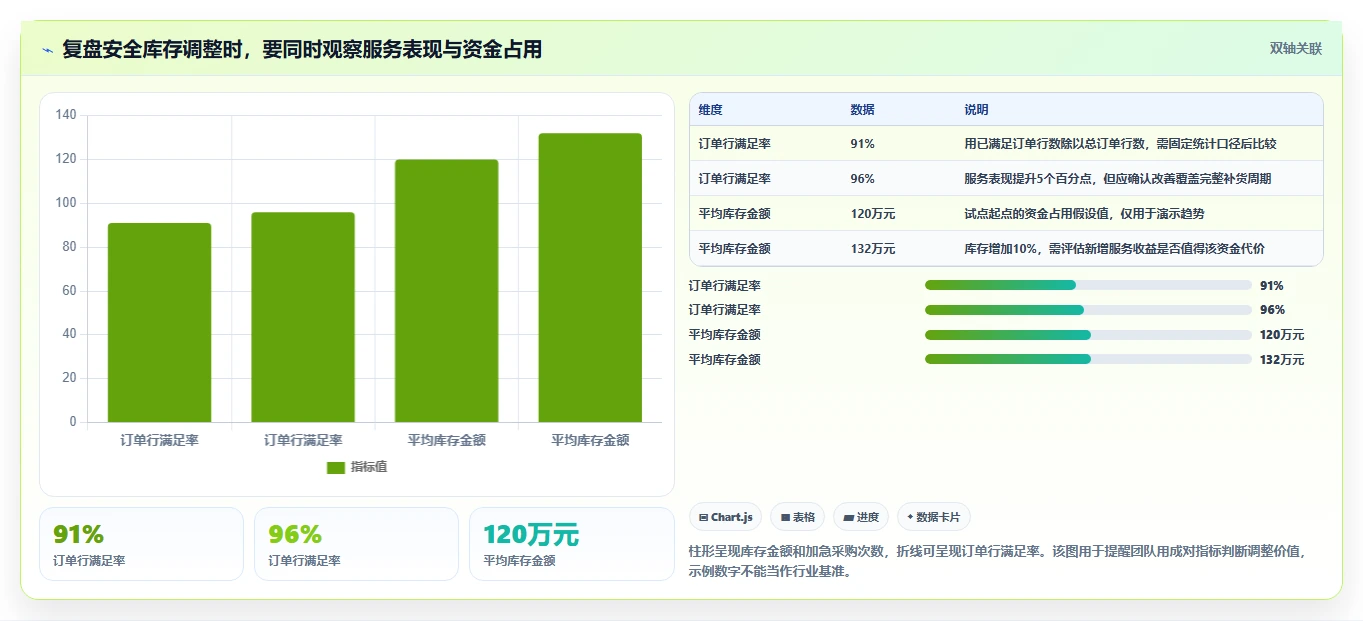Click the 91% cell in the table
This screenshot has height=621, width=1363.
[x=863, y=144]
